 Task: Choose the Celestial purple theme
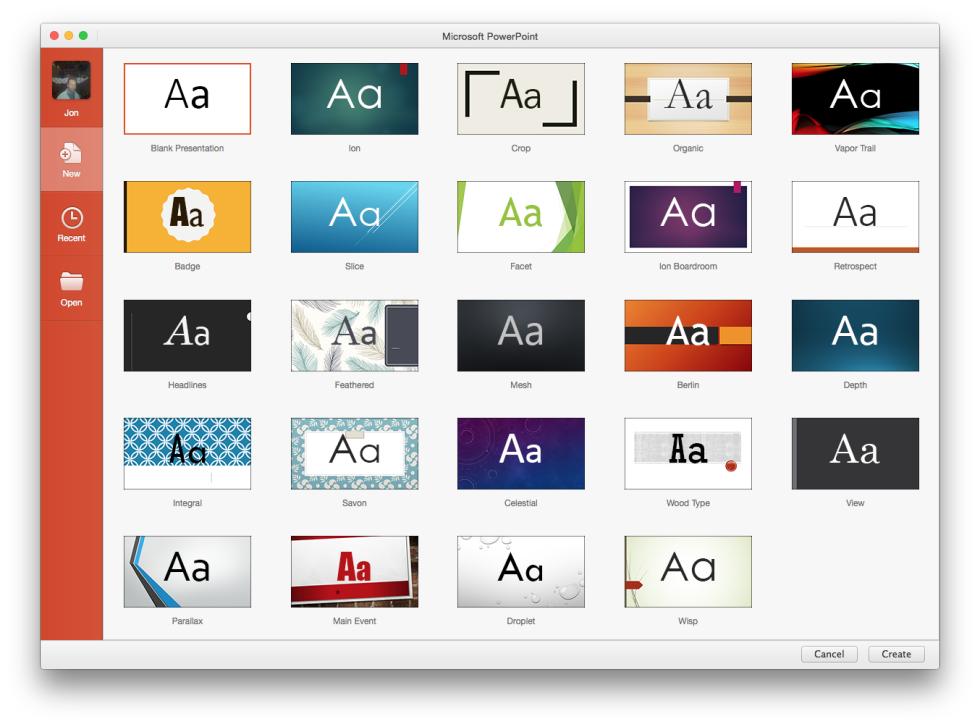coord(521,453)
